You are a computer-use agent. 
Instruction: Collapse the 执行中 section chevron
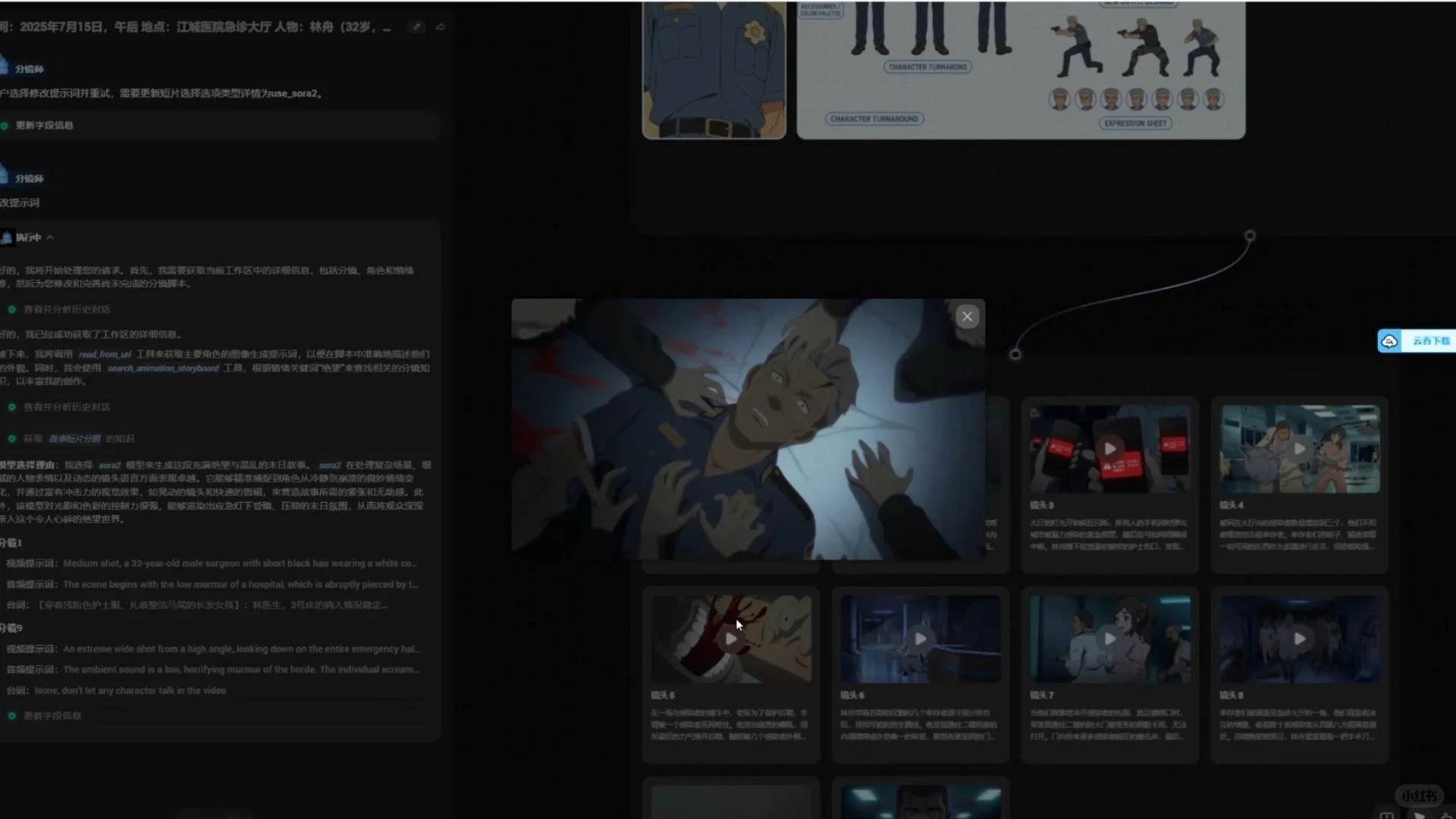tap(50, 238)
